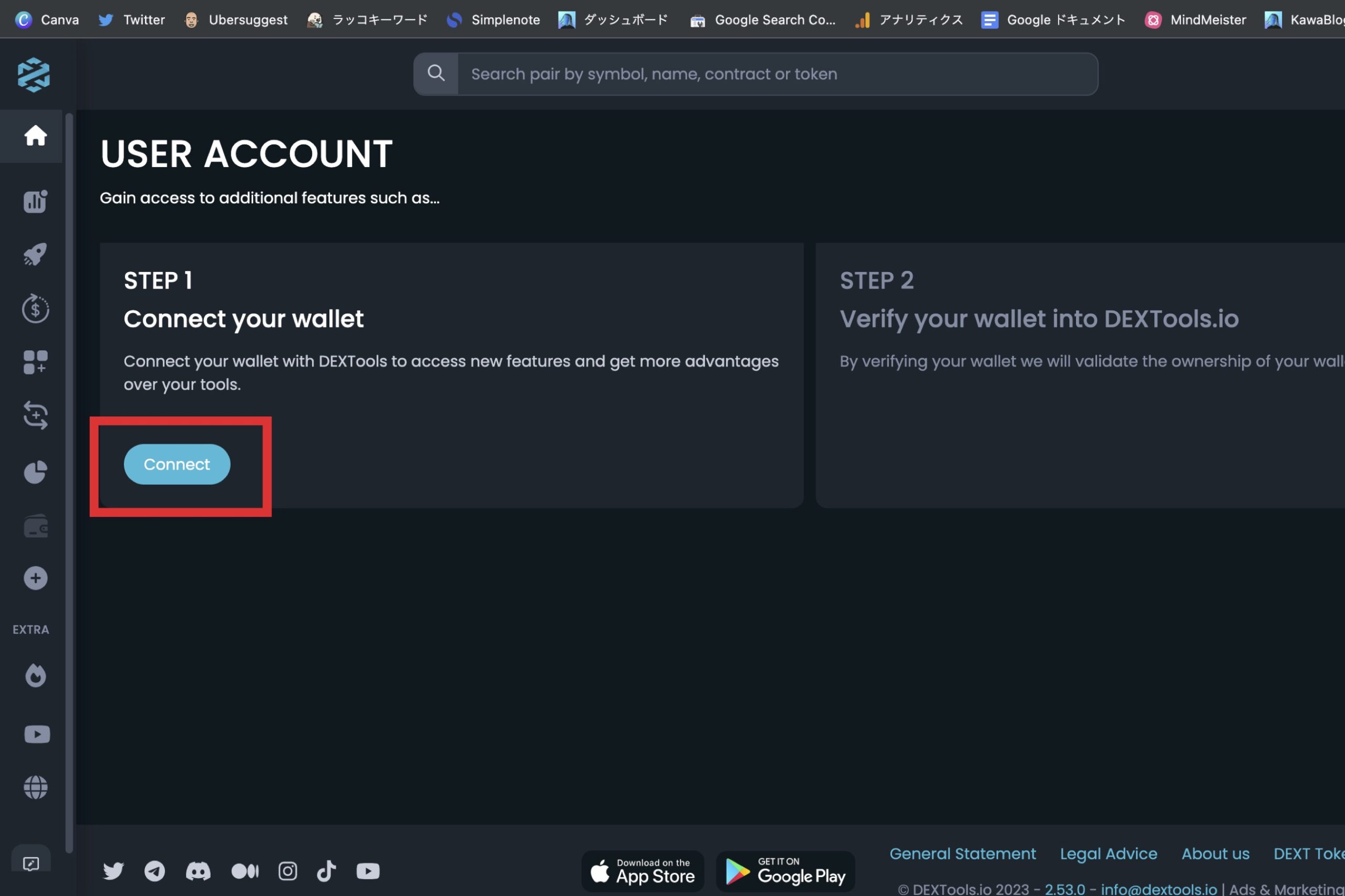Open the Discord icon in the footer

click(198, 871)
